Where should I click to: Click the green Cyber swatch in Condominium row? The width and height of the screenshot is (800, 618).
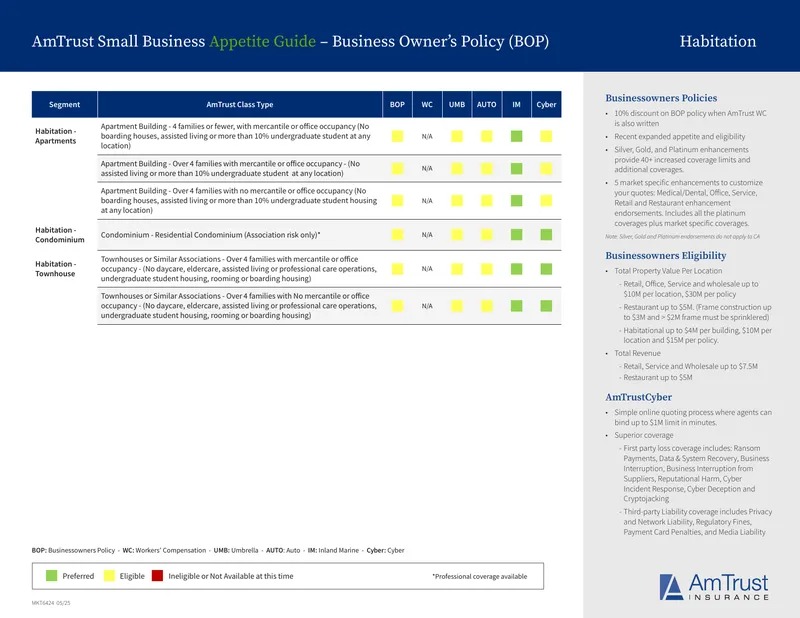pyautogui.click(x=546, y=235)
